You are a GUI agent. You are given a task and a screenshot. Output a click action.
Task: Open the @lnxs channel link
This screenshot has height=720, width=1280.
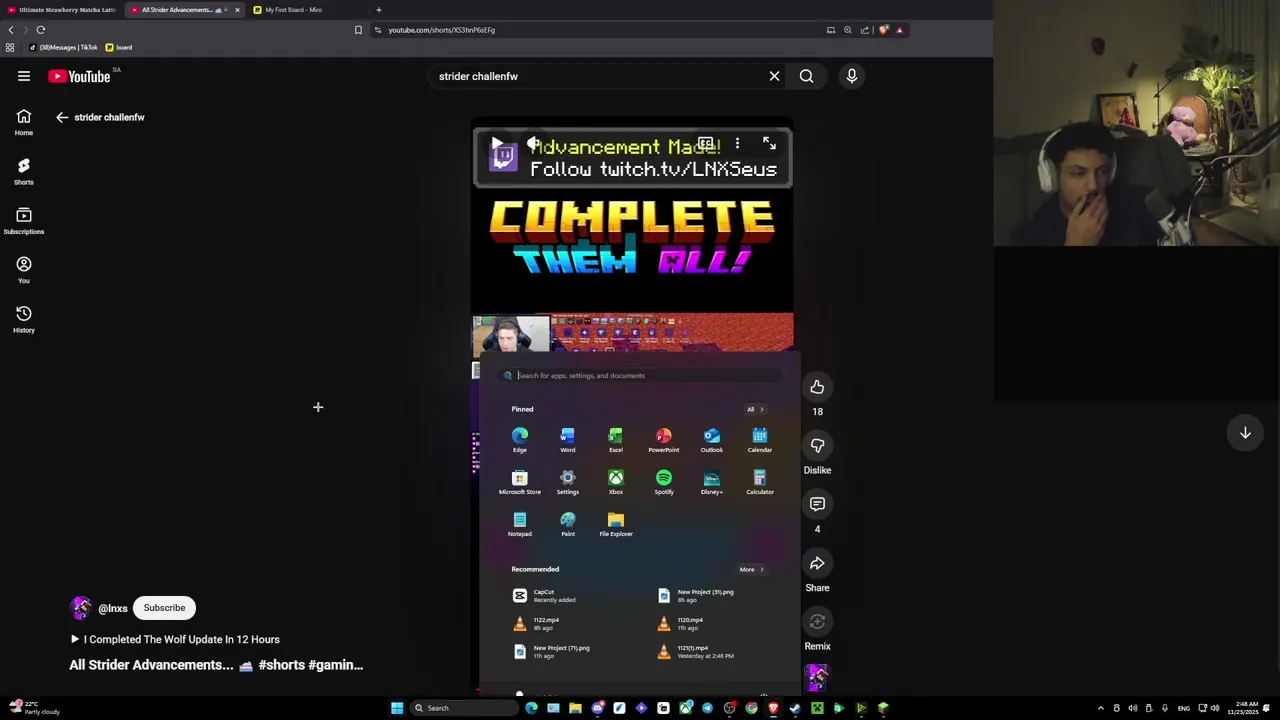pyautogui.click(x=113, y=608)
